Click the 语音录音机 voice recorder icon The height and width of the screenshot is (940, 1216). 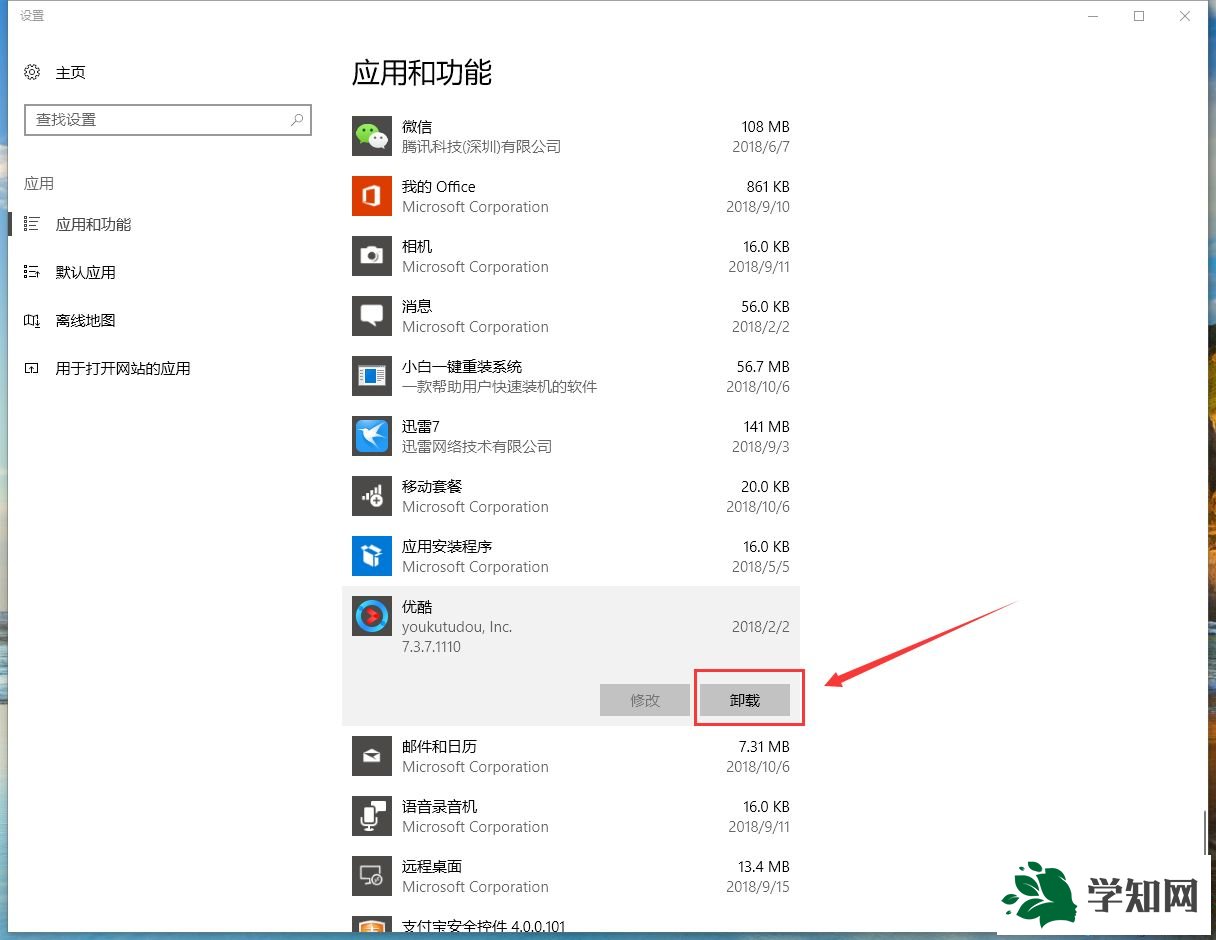click(371, 816)
